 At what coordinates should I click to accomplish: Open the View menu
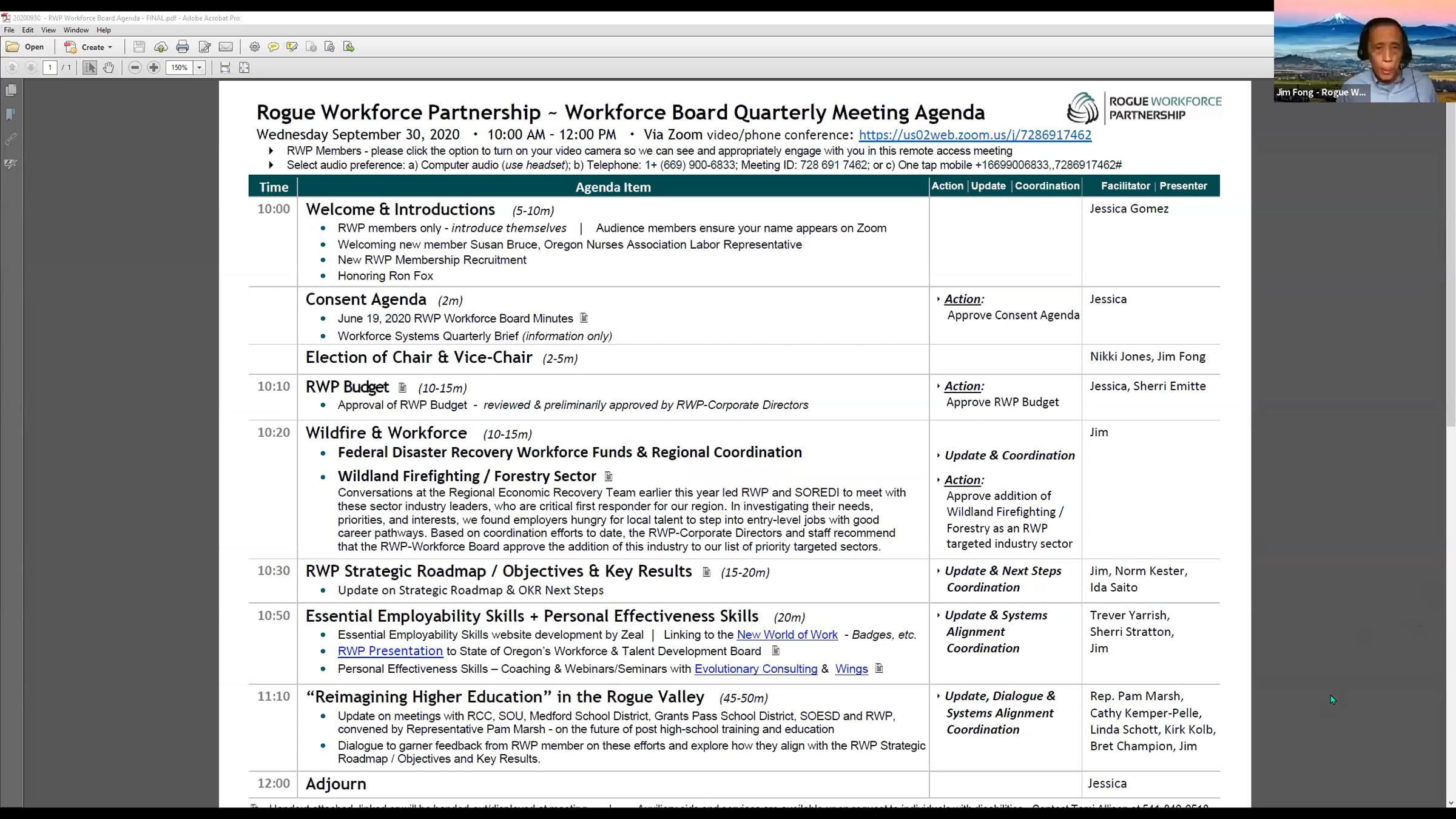[x=48, y=30]
